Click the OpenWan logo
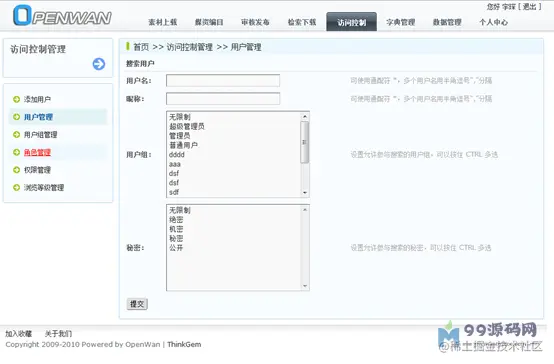This screenshot has height=364, width=554. pyautogui.click(x=62, y=16)
